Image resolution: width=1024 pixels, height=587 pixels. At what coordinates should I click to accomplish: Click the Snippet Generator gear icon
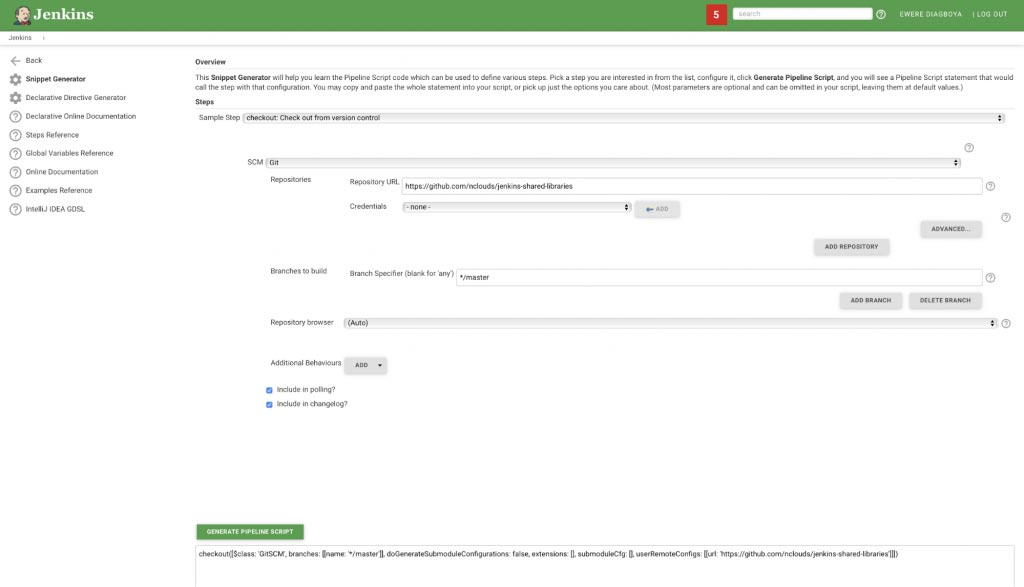pos(15,79)
